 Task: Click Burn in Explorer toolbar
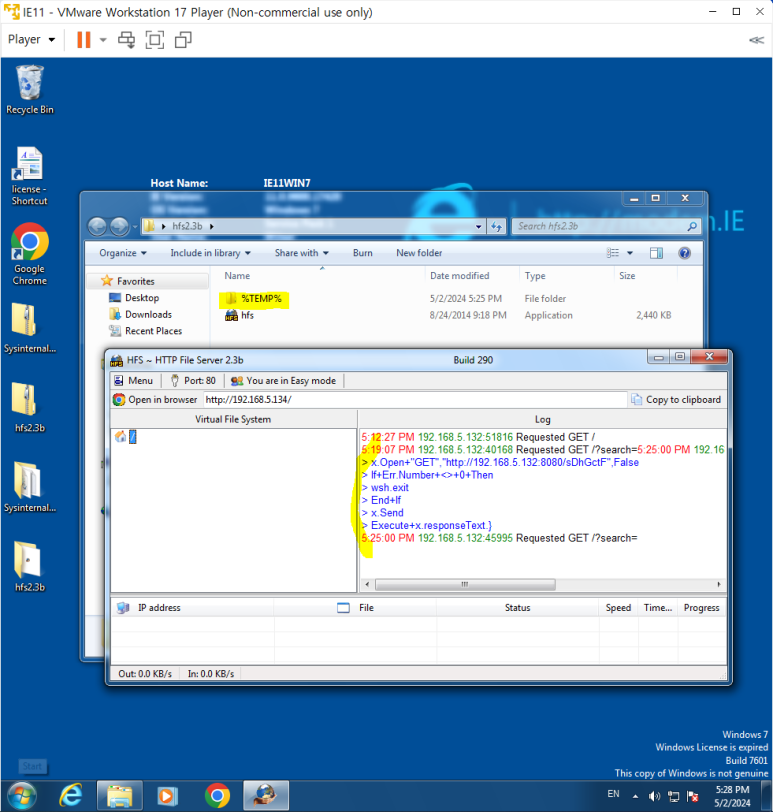362,253
